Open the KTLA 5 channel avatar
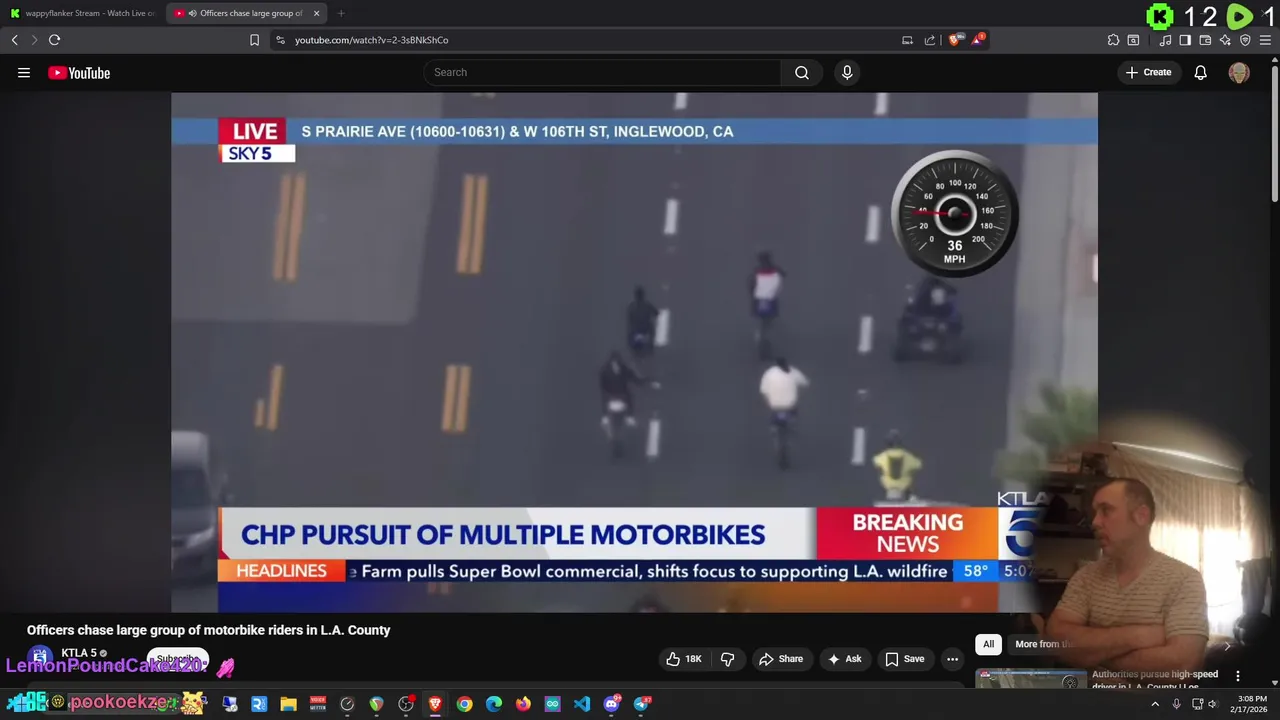1280x720 pixels. (39, 657)
